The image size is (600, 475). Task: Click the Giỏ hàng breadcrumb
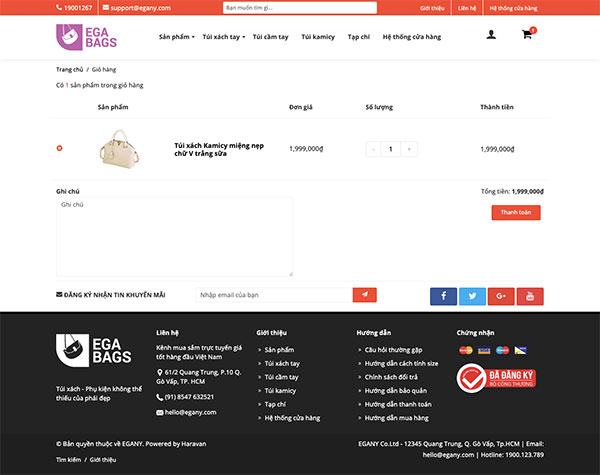(104, 69)
